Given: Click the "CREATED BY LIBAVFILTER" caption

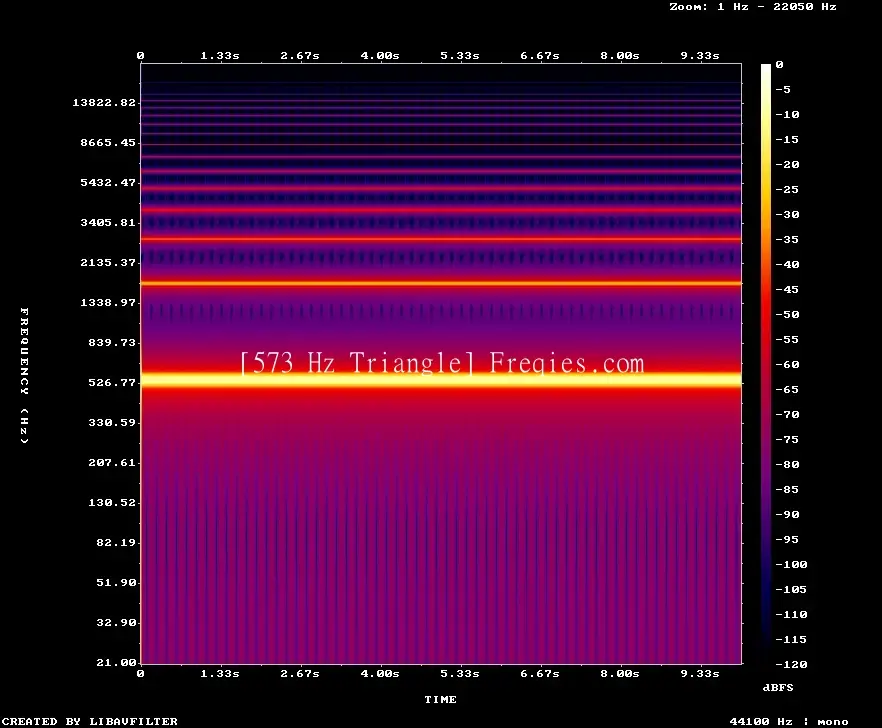Looking at the screenshot, I should pos(89,721).
